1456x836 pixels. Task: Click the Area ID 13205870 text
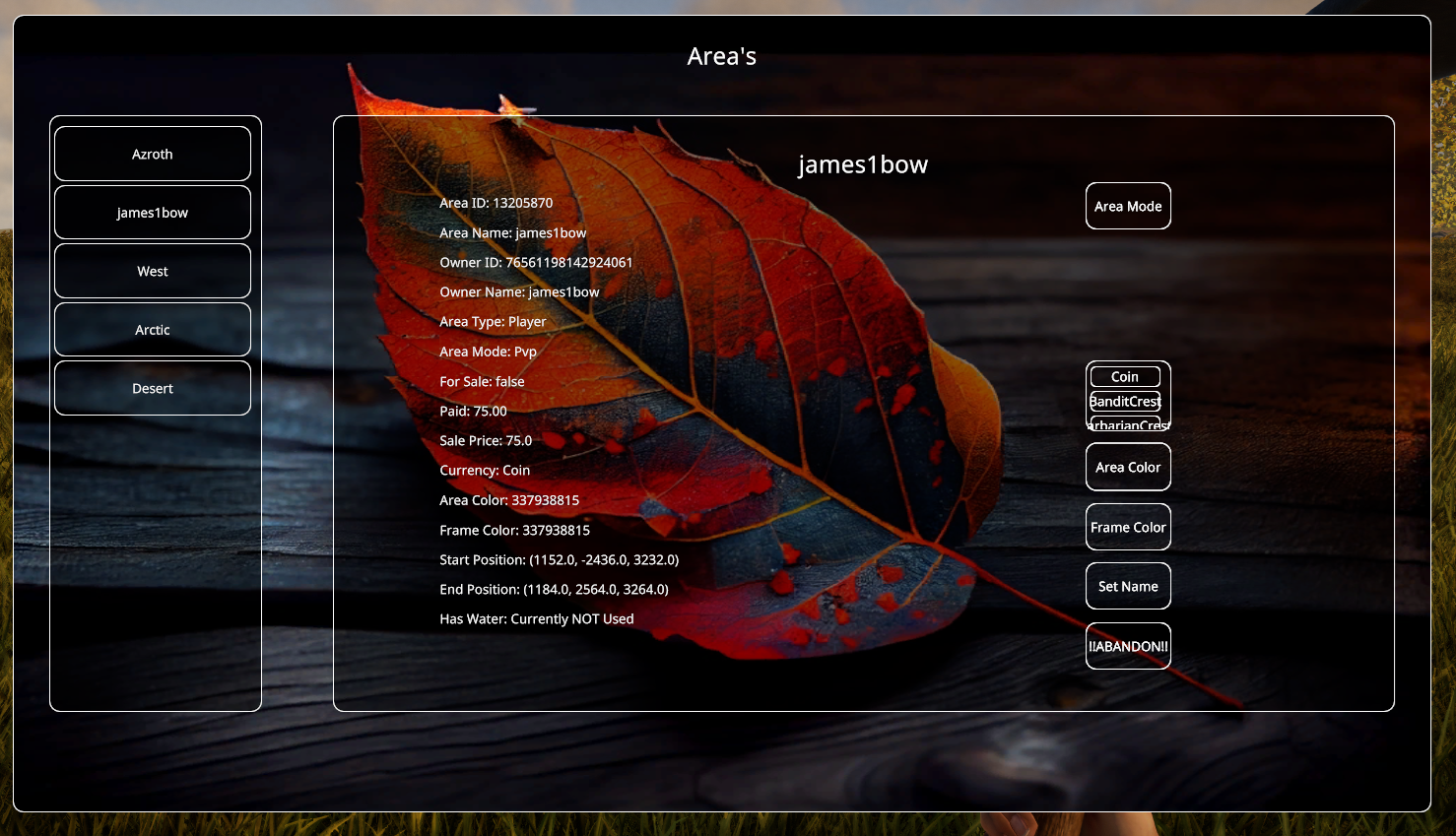(496, 203)
